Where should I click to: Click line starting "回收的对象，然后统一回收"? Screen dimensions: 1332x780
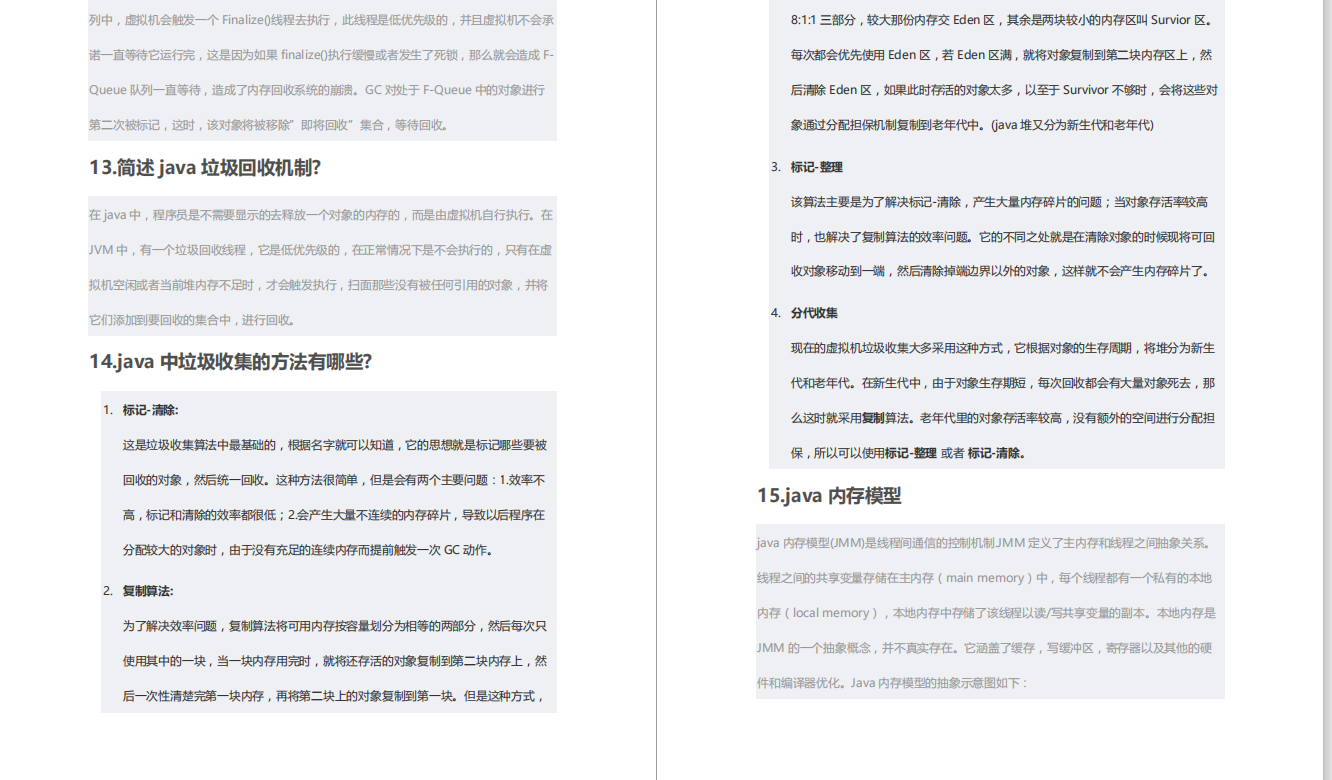334,480
